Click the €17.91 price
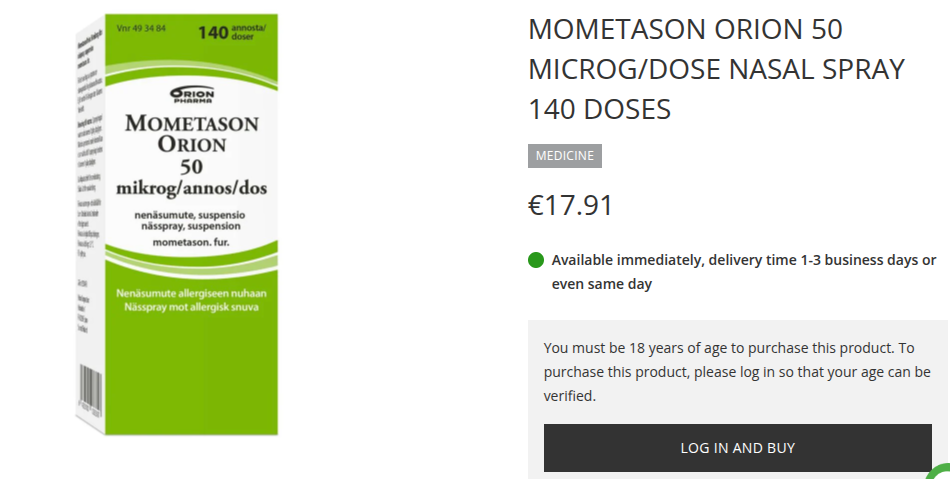Screen dimensions: 950x479 [x=570, y=205]
